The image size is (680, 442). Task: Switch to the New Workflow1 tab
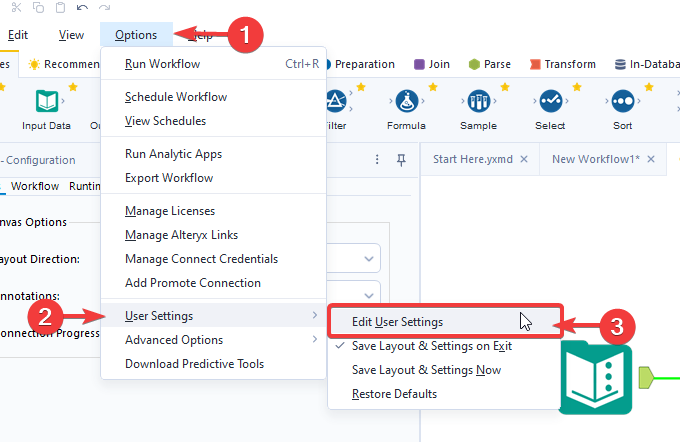click(596, 159)
